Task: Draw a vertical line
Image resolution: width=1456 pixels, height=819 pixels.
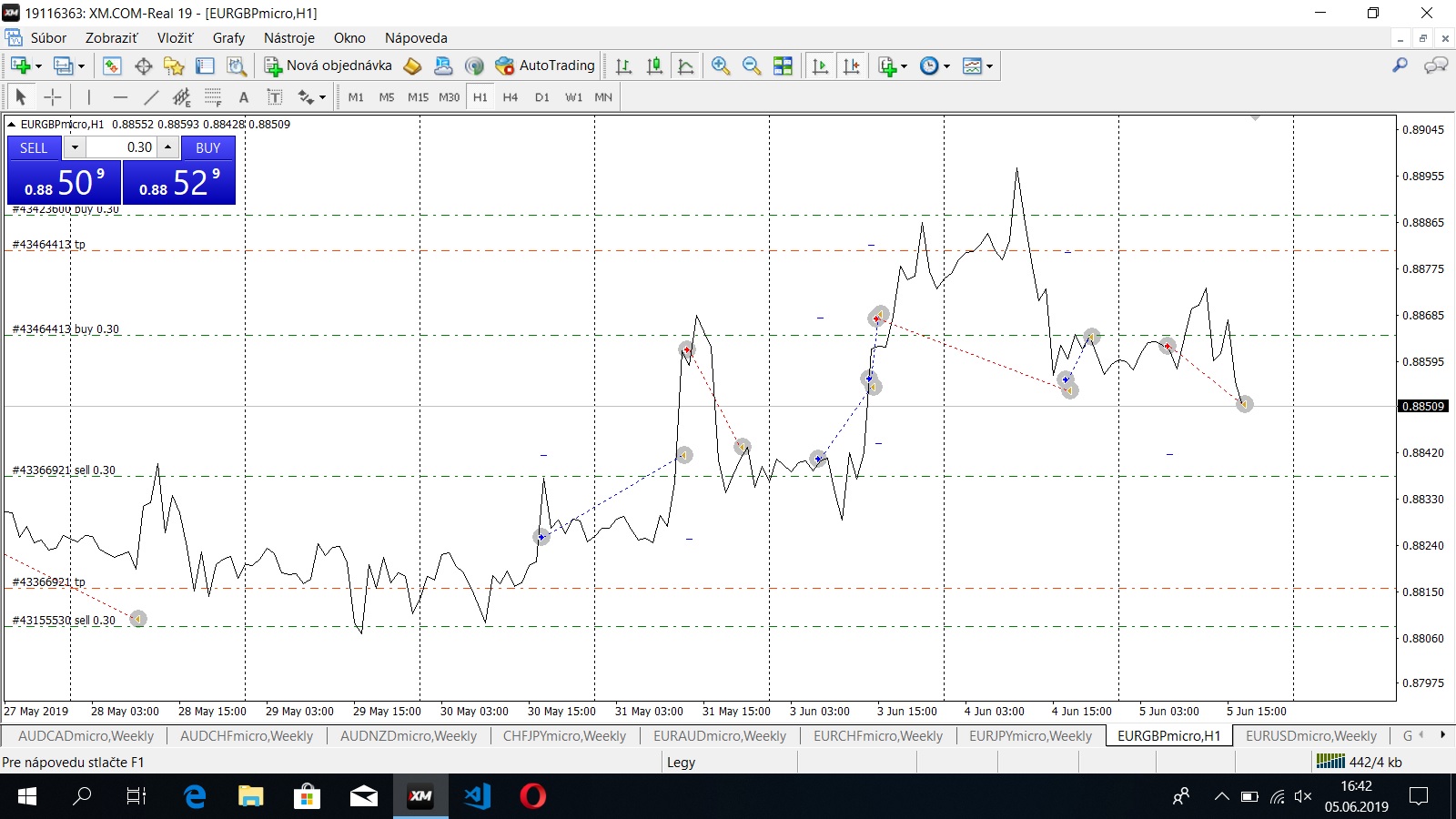Action: point(88,96)
